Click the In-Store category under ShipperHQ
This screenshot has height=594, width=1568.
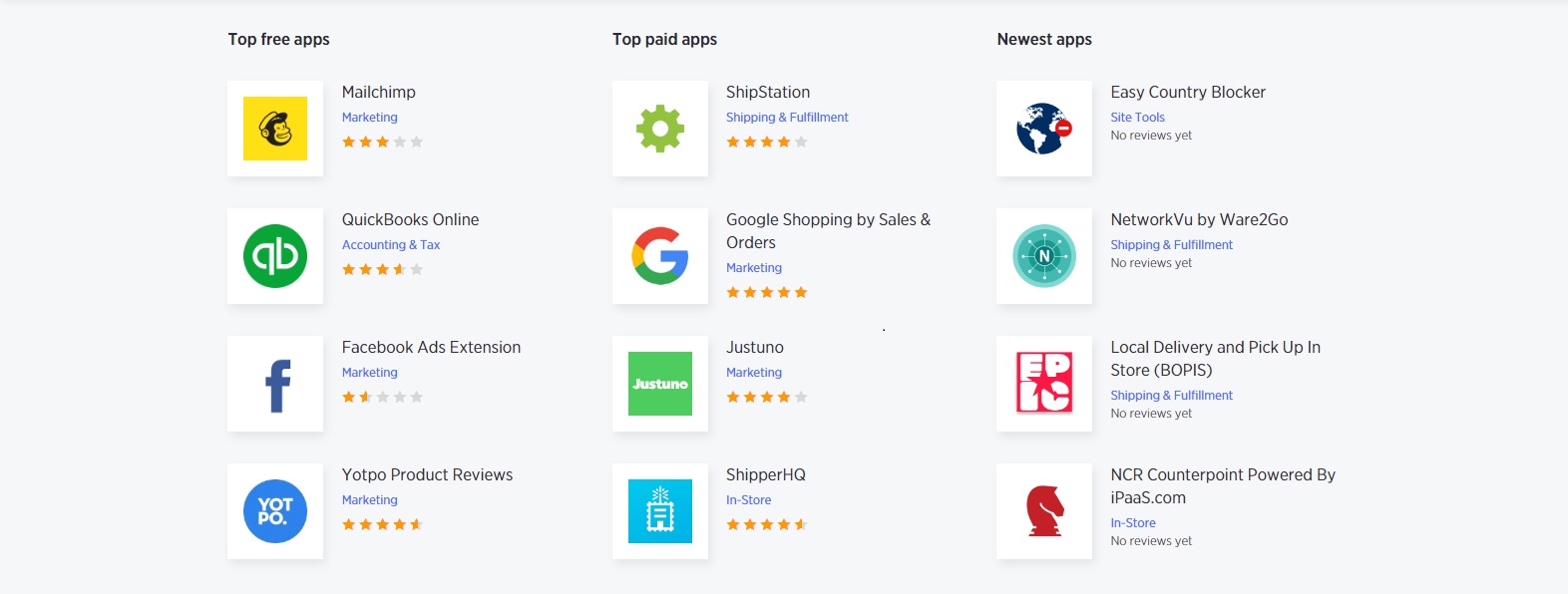(x=749, y=500)
